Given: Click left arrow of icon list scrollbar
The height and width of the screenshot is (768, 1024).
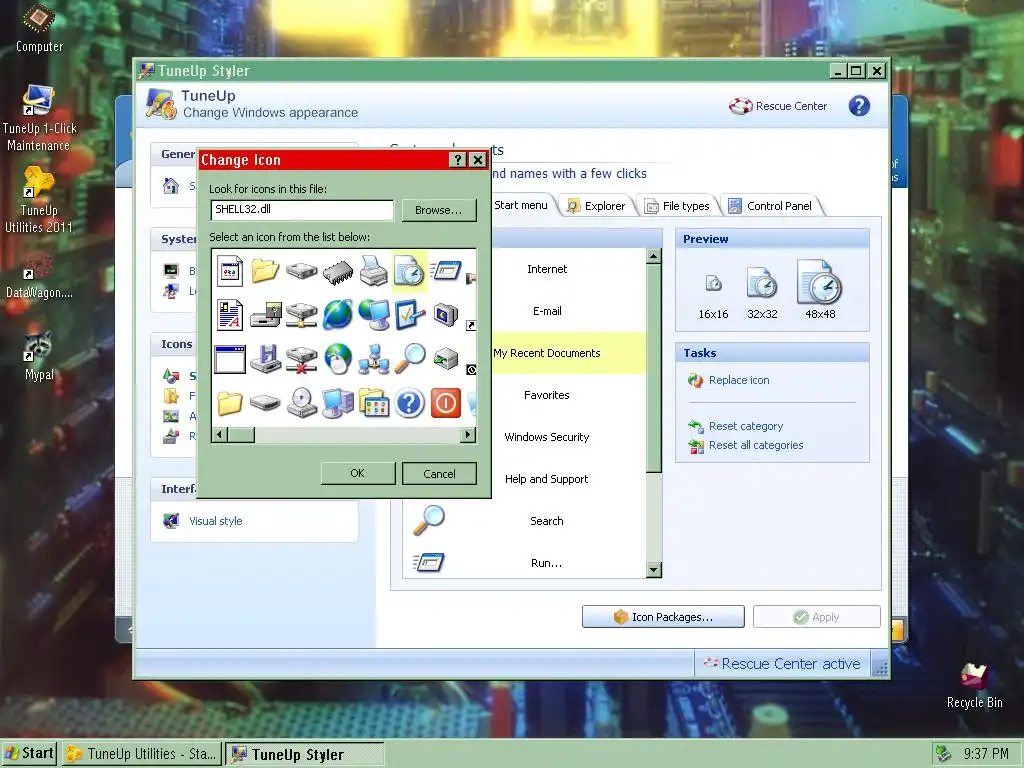Looking at the screenshot, I should pos(220,434).
